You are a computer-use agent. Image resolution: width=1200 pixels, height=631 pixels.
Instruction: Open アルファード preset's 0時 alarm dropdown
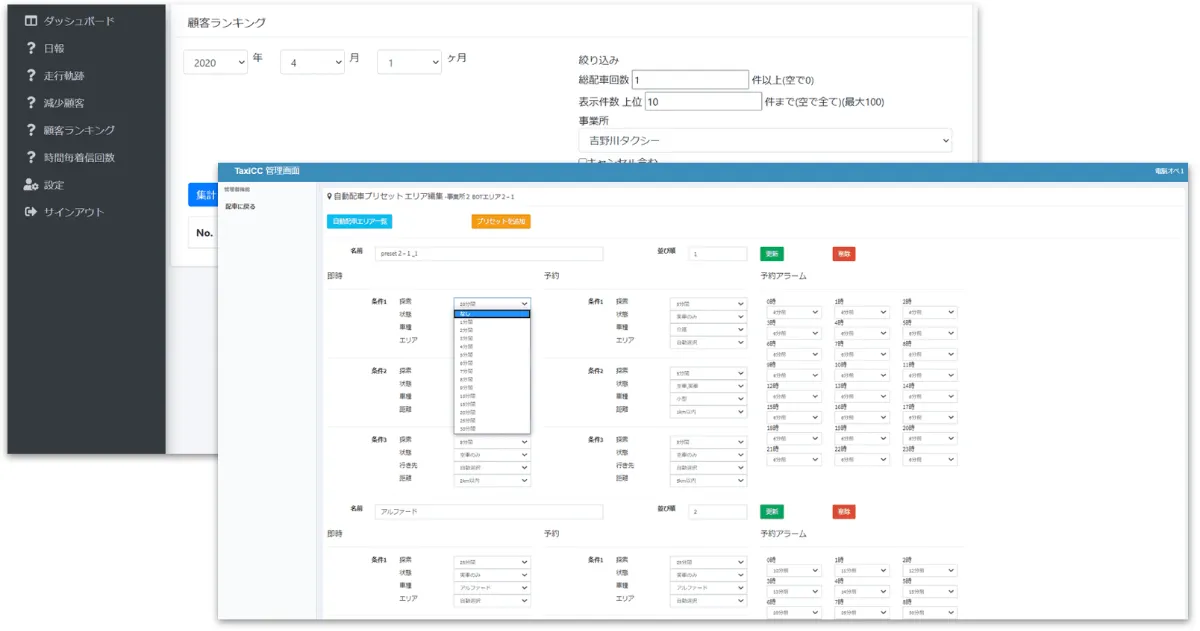point(794,570)
